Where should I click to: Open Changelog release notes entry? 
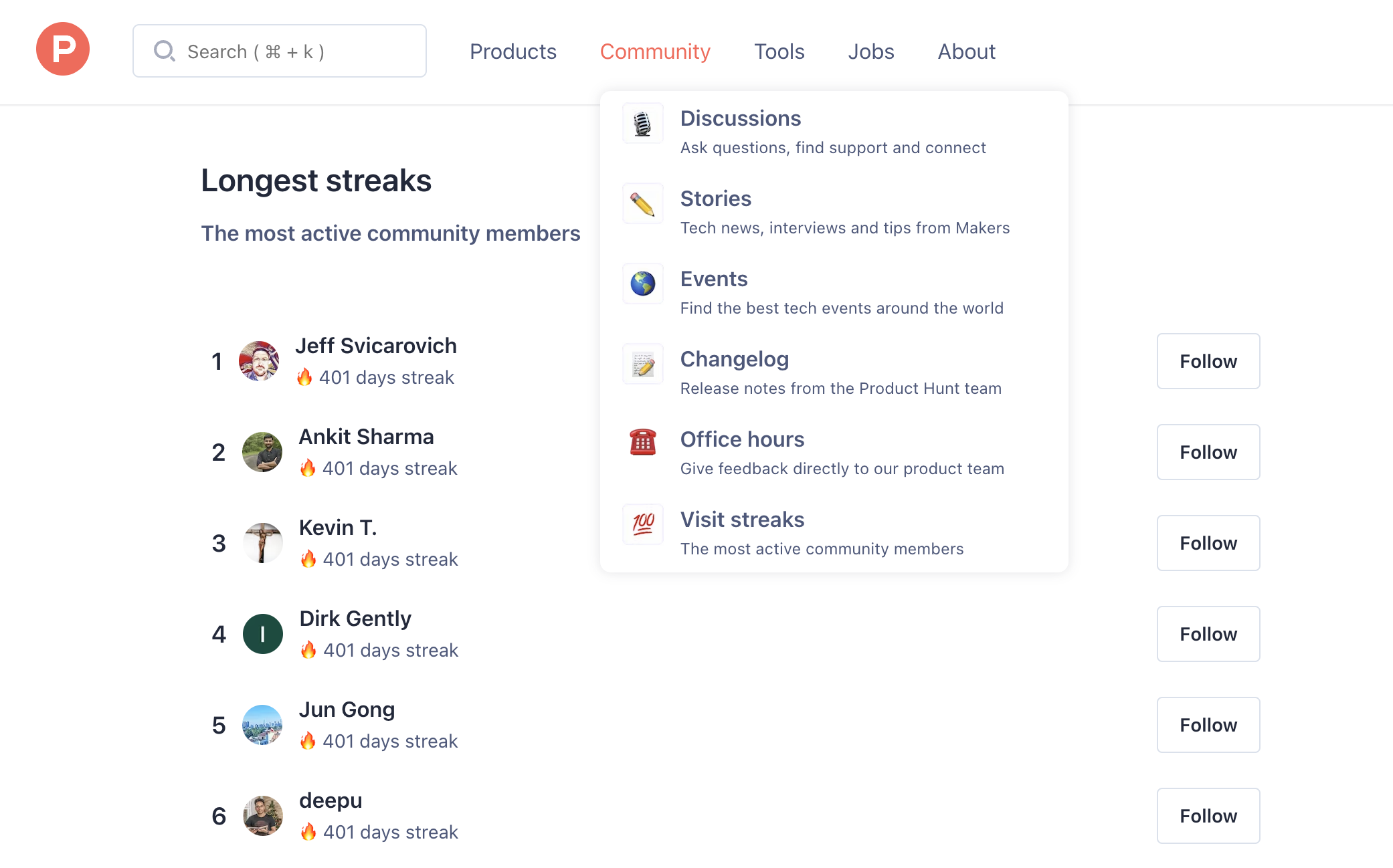pos(734,359)
